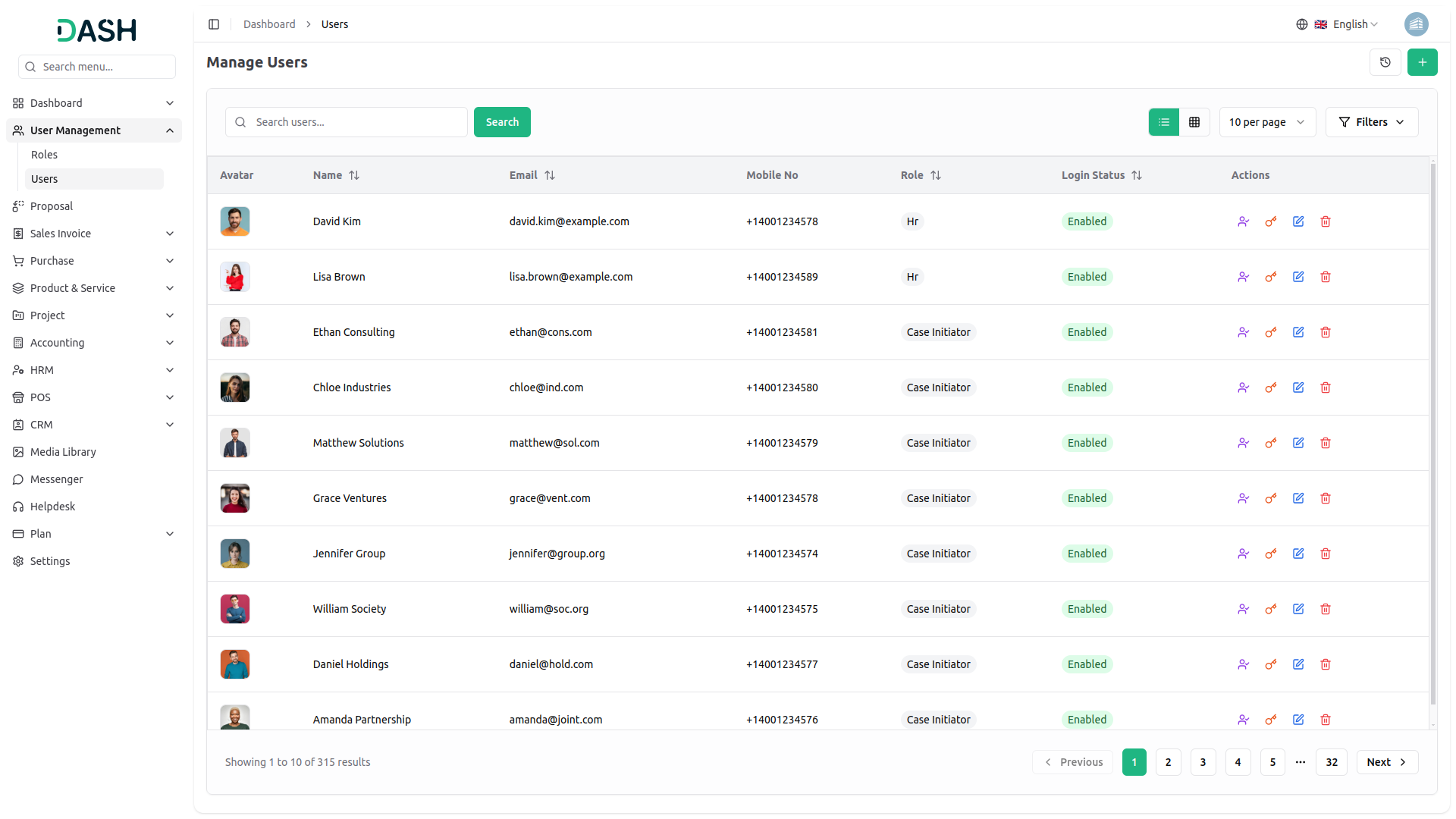Click delete trash icon for David Kim
The height and width of the screenshot is (819, 1456).
(x=1326, y=221)
